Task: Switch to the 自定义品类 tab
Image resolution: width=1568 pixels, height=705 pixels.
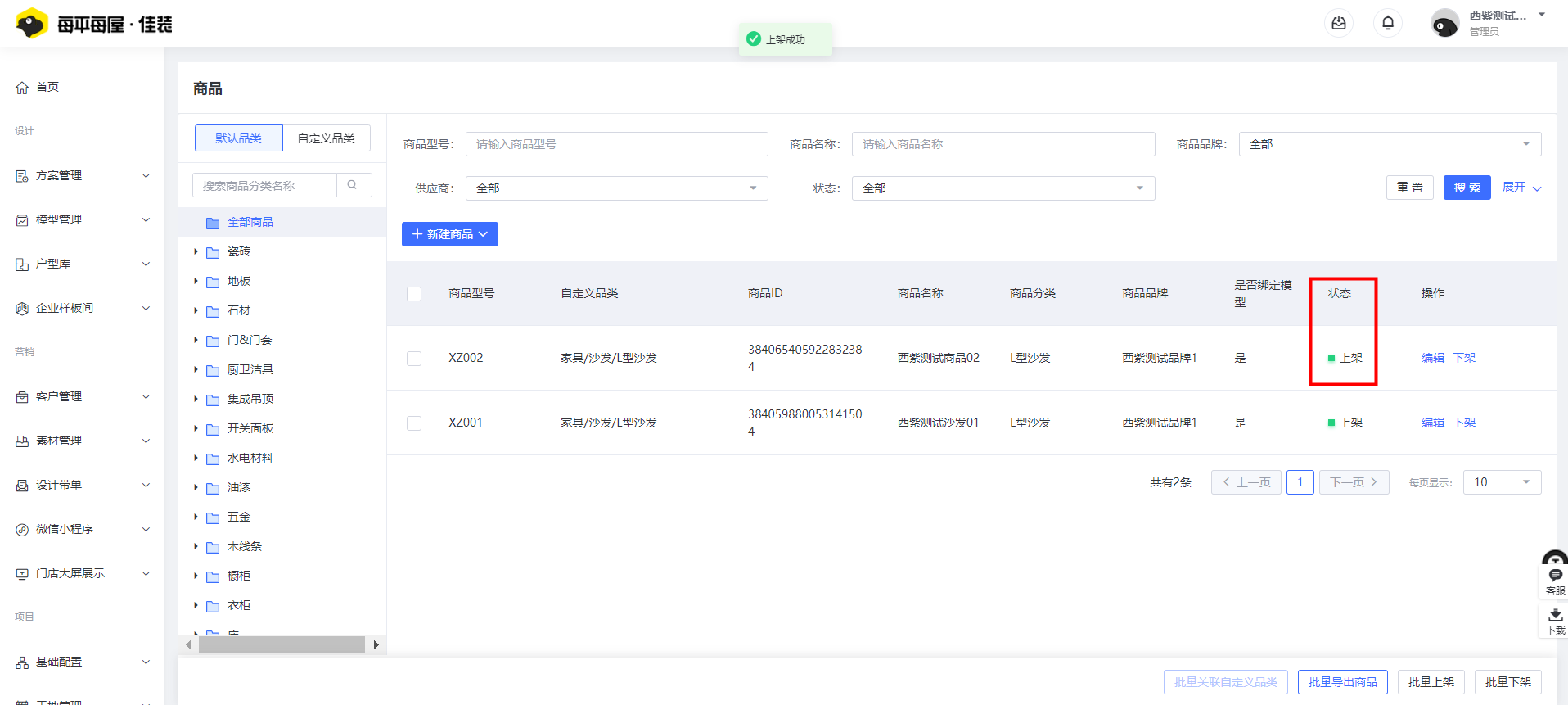Action: click(327, 138)
